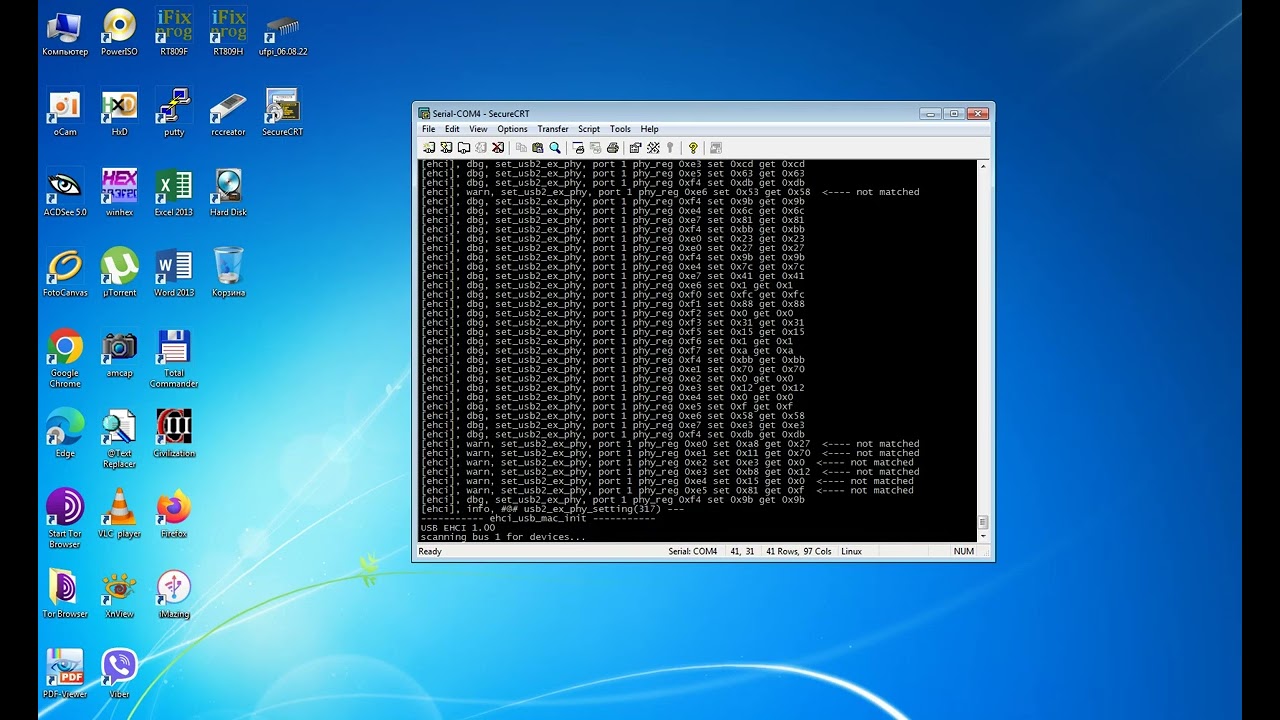Click the "ehci_usb_mac_init" terminal line
The width and height of the screenshot is (1280, 720).
click(538, 518)
